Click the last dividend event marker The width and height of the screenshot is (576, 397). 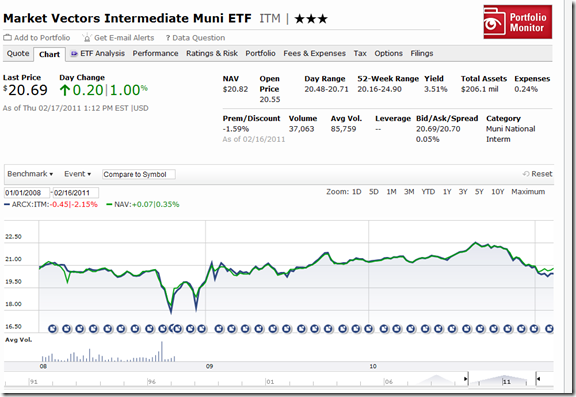click(549, 329)
